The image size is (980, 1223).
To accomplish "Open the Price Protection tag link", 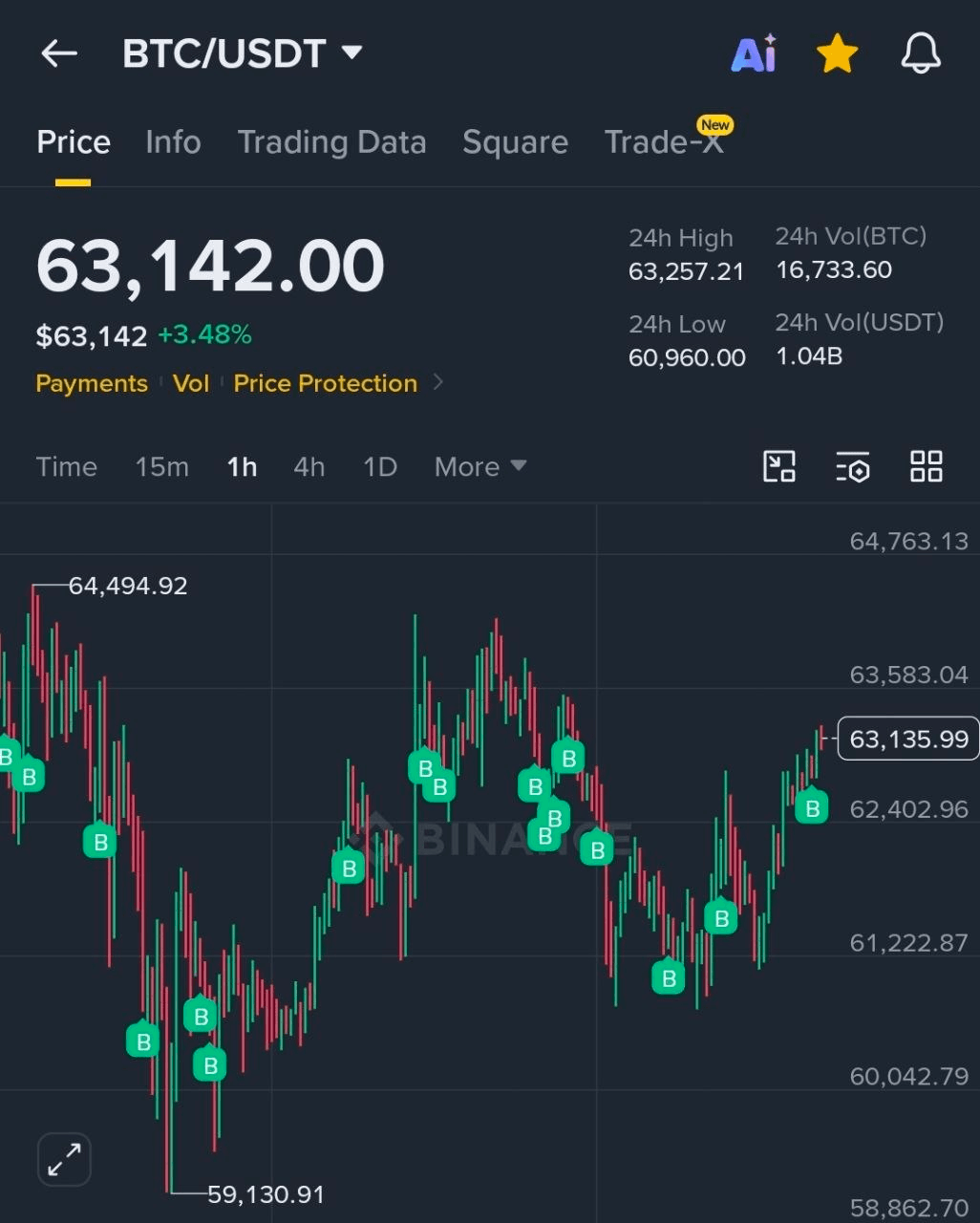I will click(x=326, y=383).
